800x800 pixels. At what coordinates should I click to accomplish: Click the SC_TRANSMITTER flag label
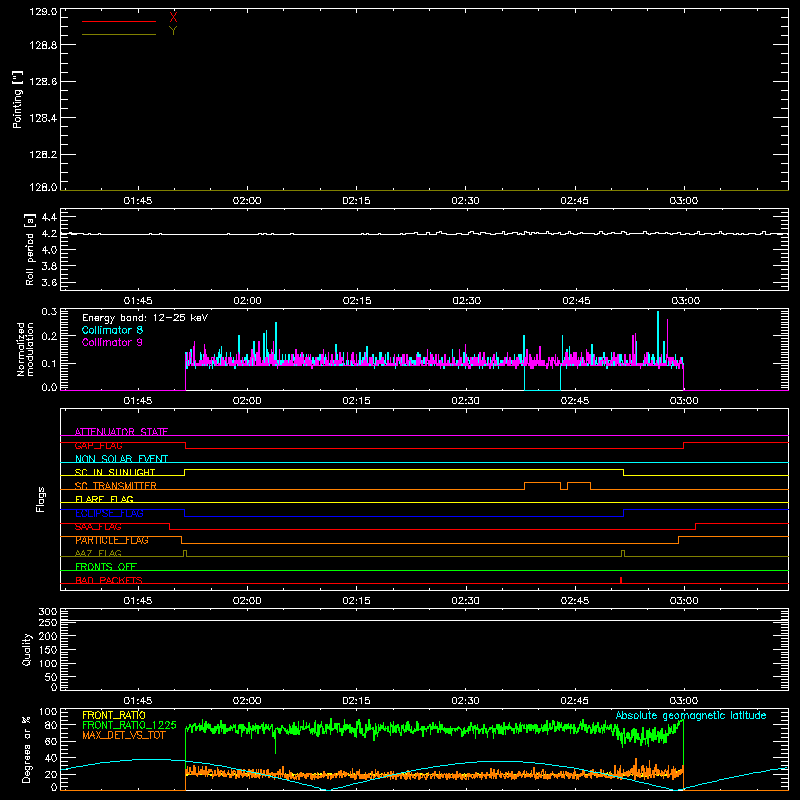click(115, 486)
